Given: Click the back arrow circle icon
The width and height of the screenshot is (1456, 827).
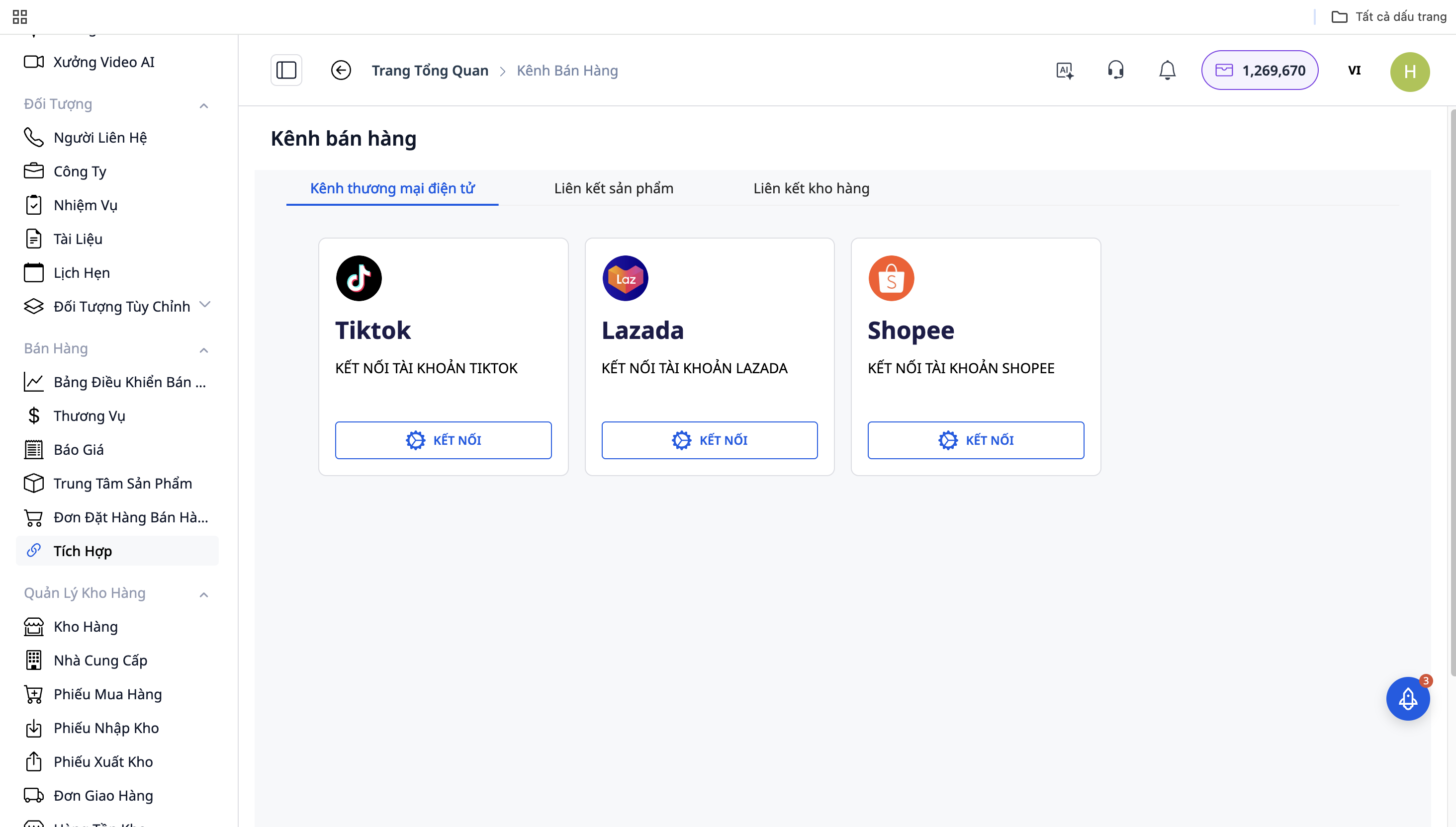Looking at the screenshot, I should [x=341, y=71].
